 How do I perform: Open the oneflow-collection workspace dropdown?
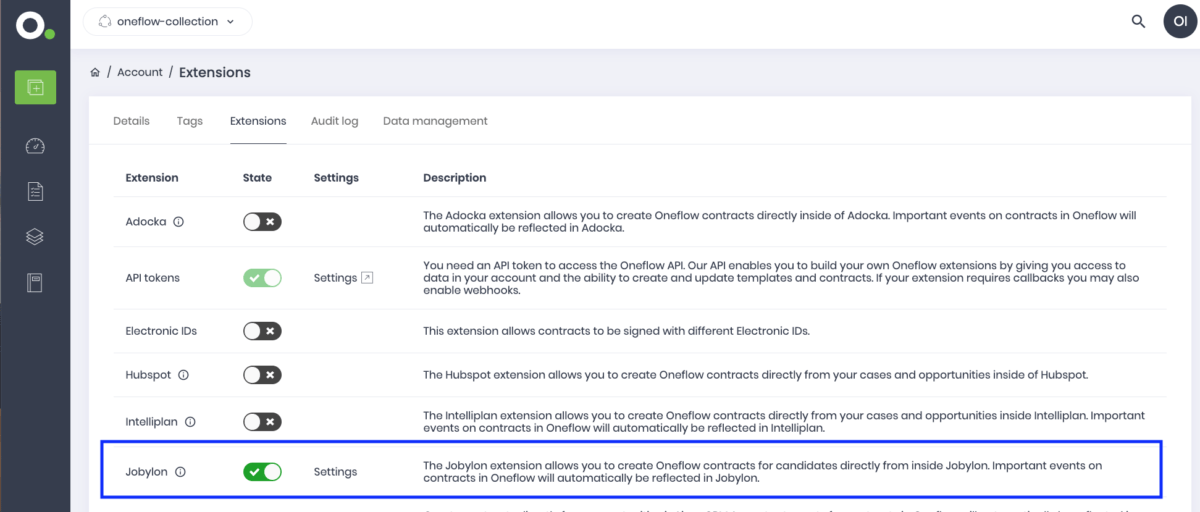pyautogui.click(x=168, y=21)
